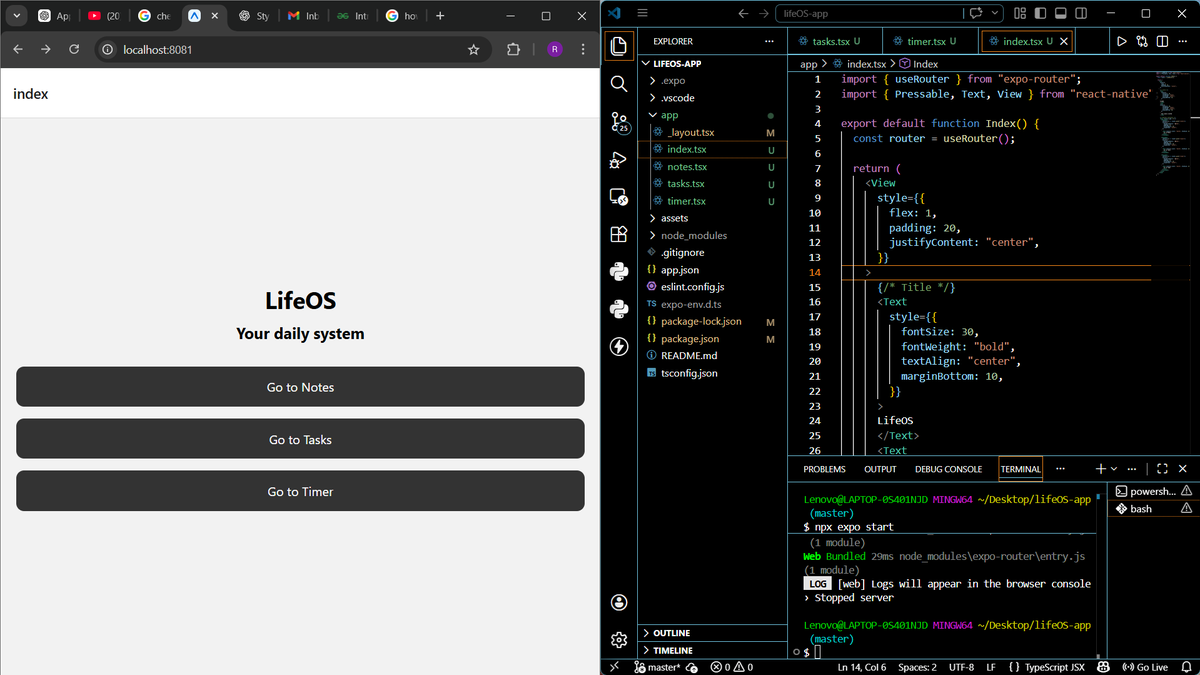Open the Extensions view in VS Code
1200x675 pixels.
coord(619,234)
